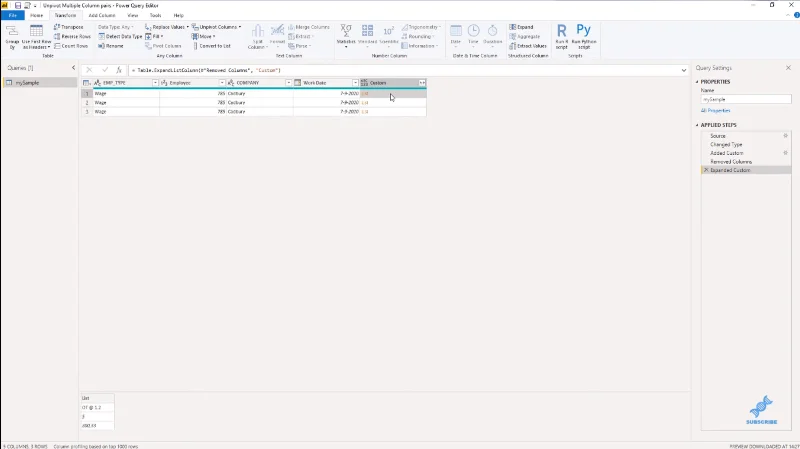Open the File tab
This screenshot has width=800, height=449.
[13, 15]
